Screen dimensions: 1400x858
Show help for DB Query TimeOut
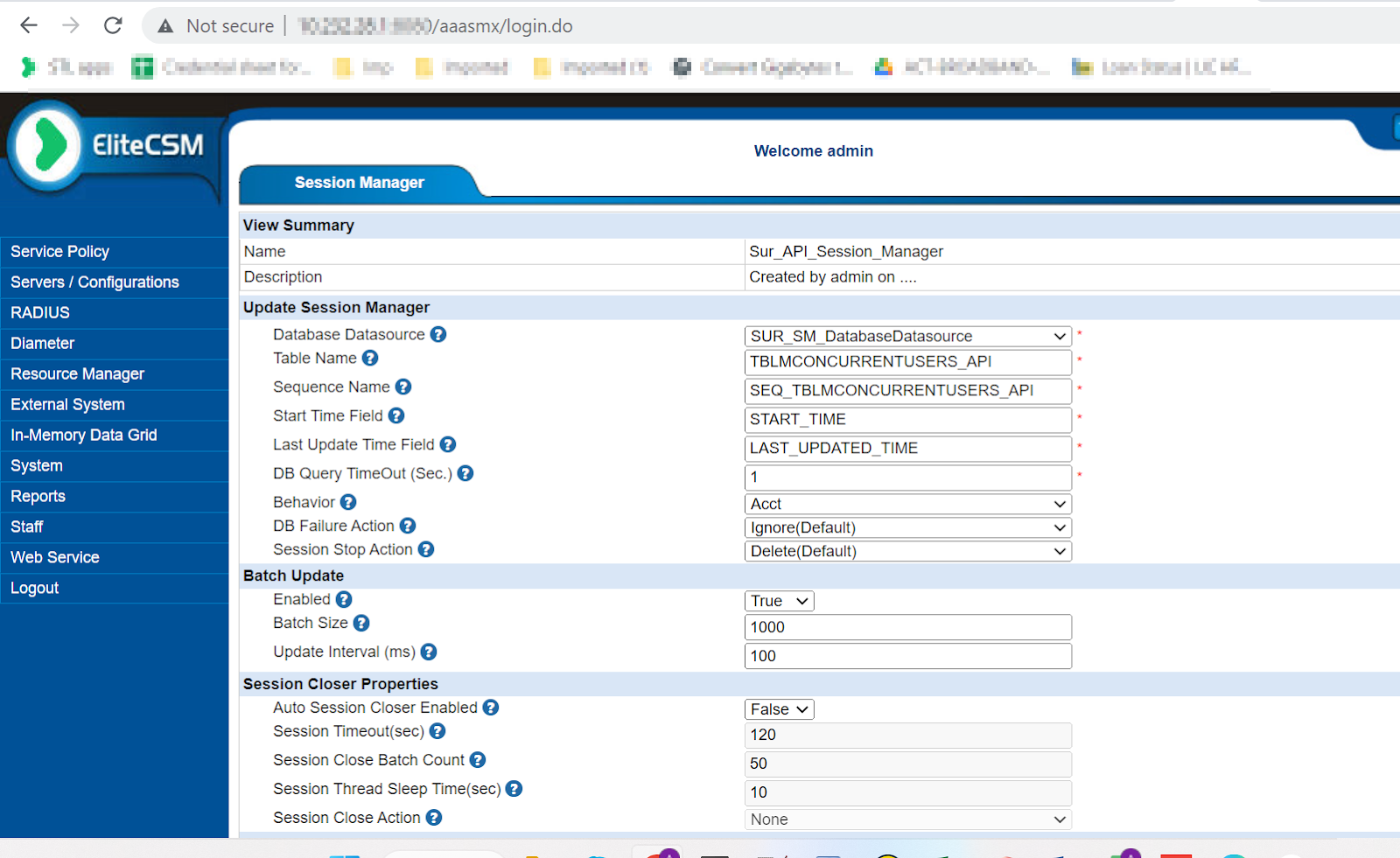tap(465, 473)
